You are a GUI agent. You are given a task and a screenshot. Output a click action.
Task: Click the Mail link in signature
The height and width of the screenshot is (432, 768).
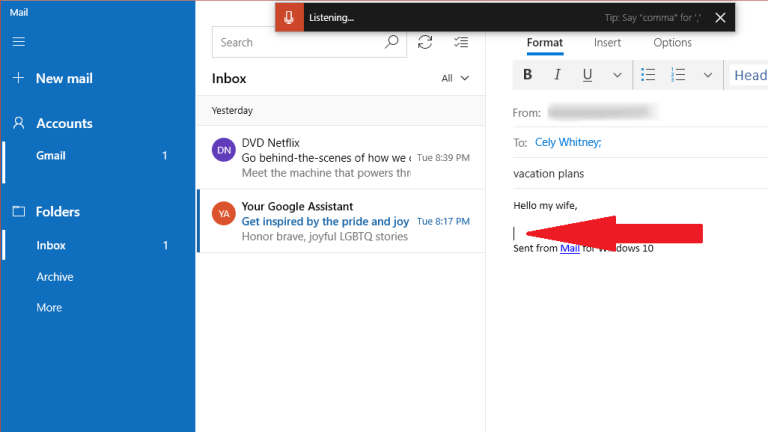pos(570,248)
